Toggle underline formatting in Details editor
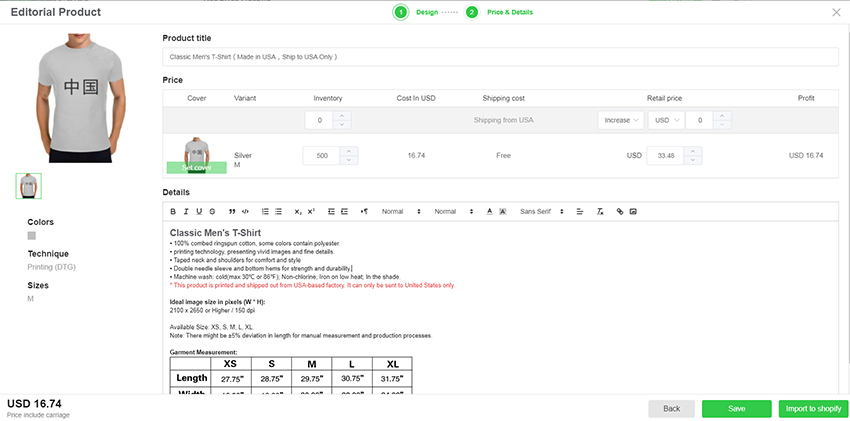The width and height of the screenshot is (850, 421). 199,211
